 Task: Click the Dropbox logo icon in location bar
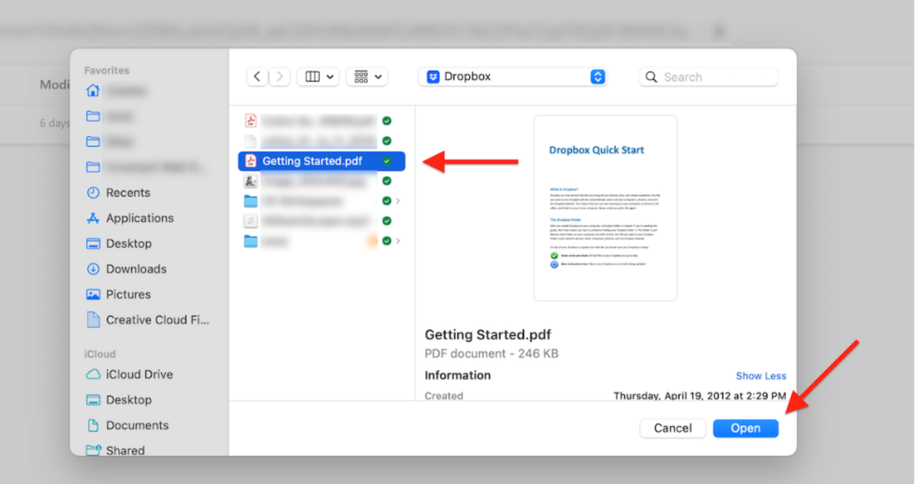coord(433,76)
